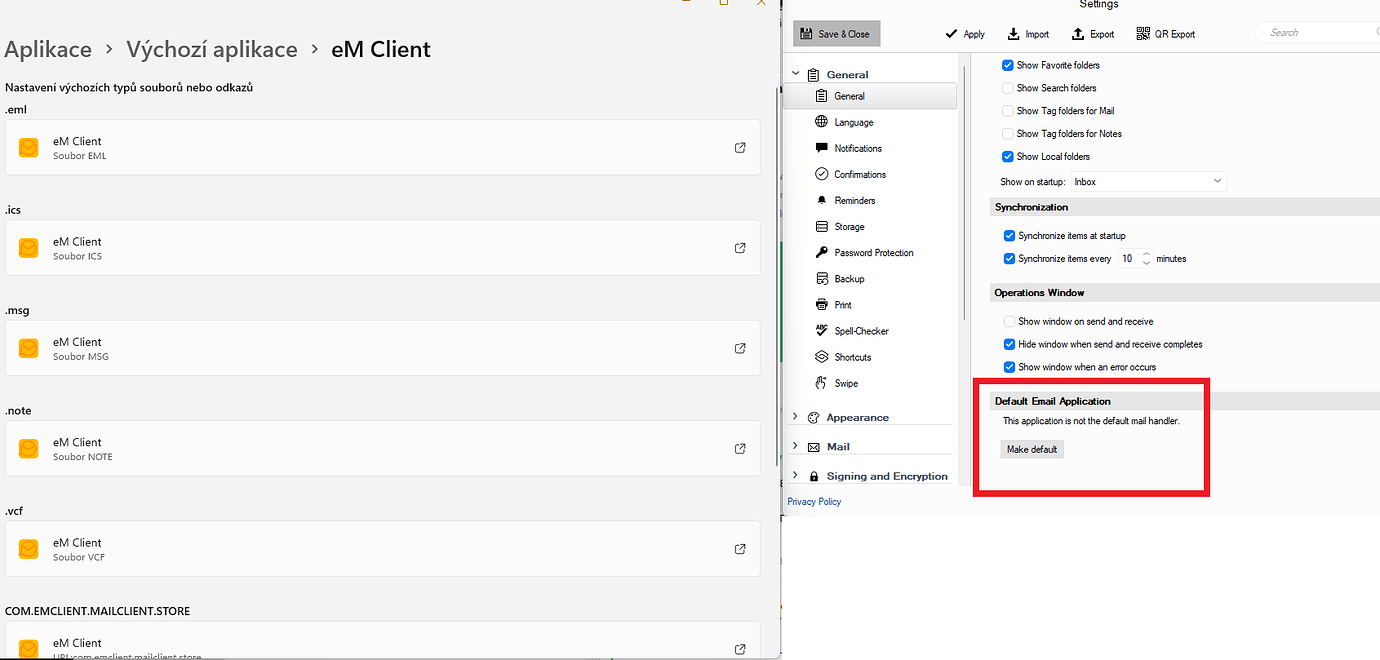Viewport: 1380px width, 660px height.
Task: Disable Show Favorite folders
Action: point(1007,65)
